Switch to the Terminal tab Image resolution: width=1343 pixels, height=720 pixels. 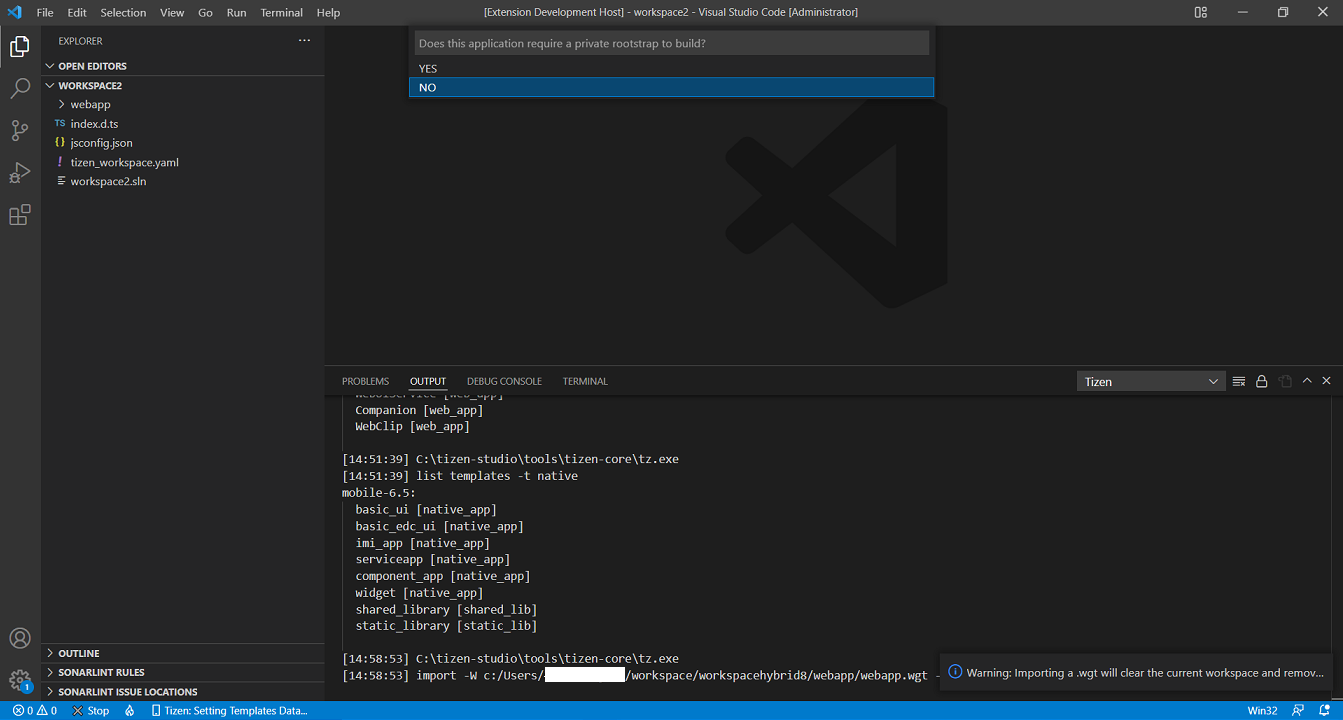pyautogui.click(x=585, y=381)
